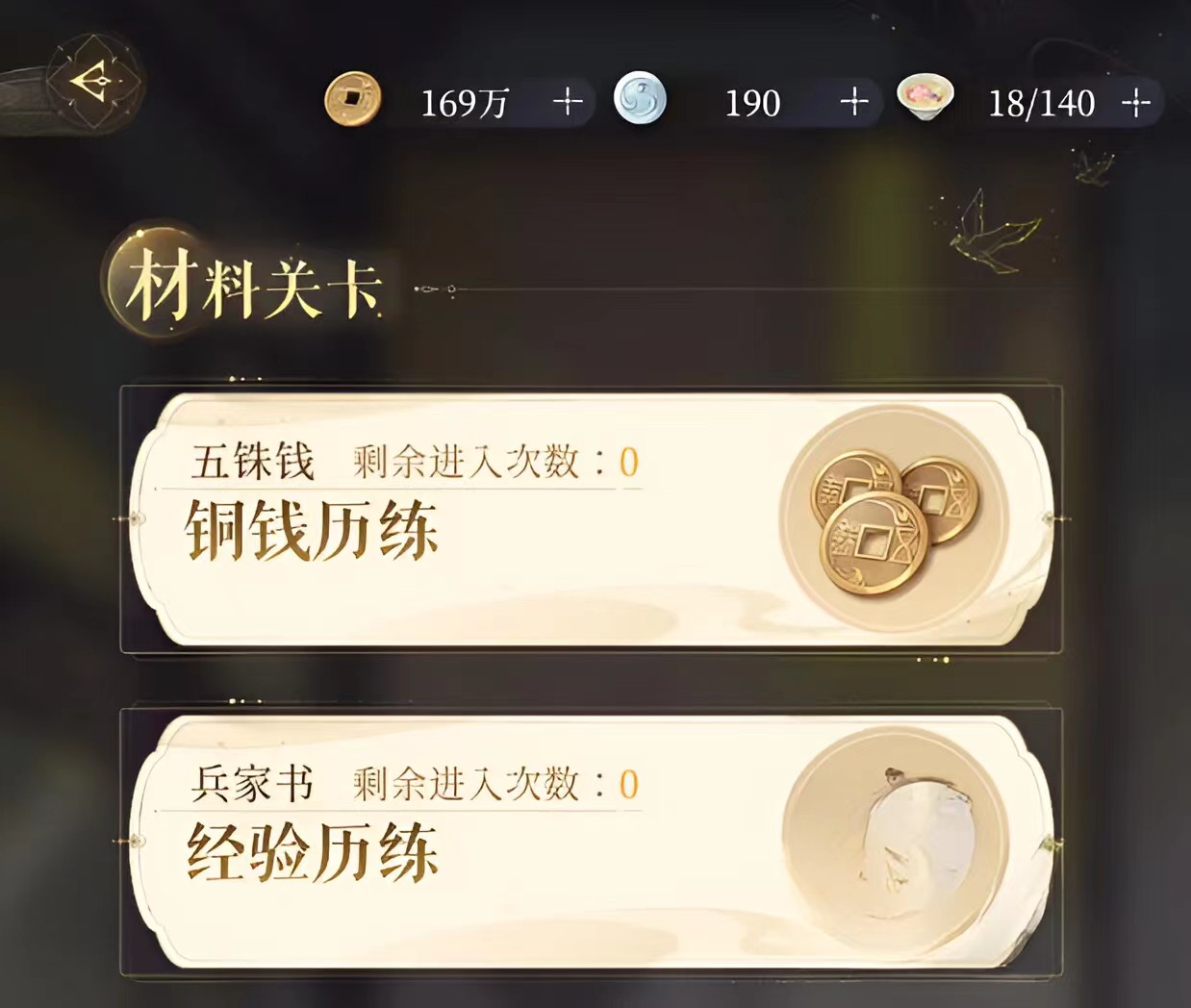Add more jade via the plus next to 190
1191x1008 pixels.
click(x=853, y=102)
